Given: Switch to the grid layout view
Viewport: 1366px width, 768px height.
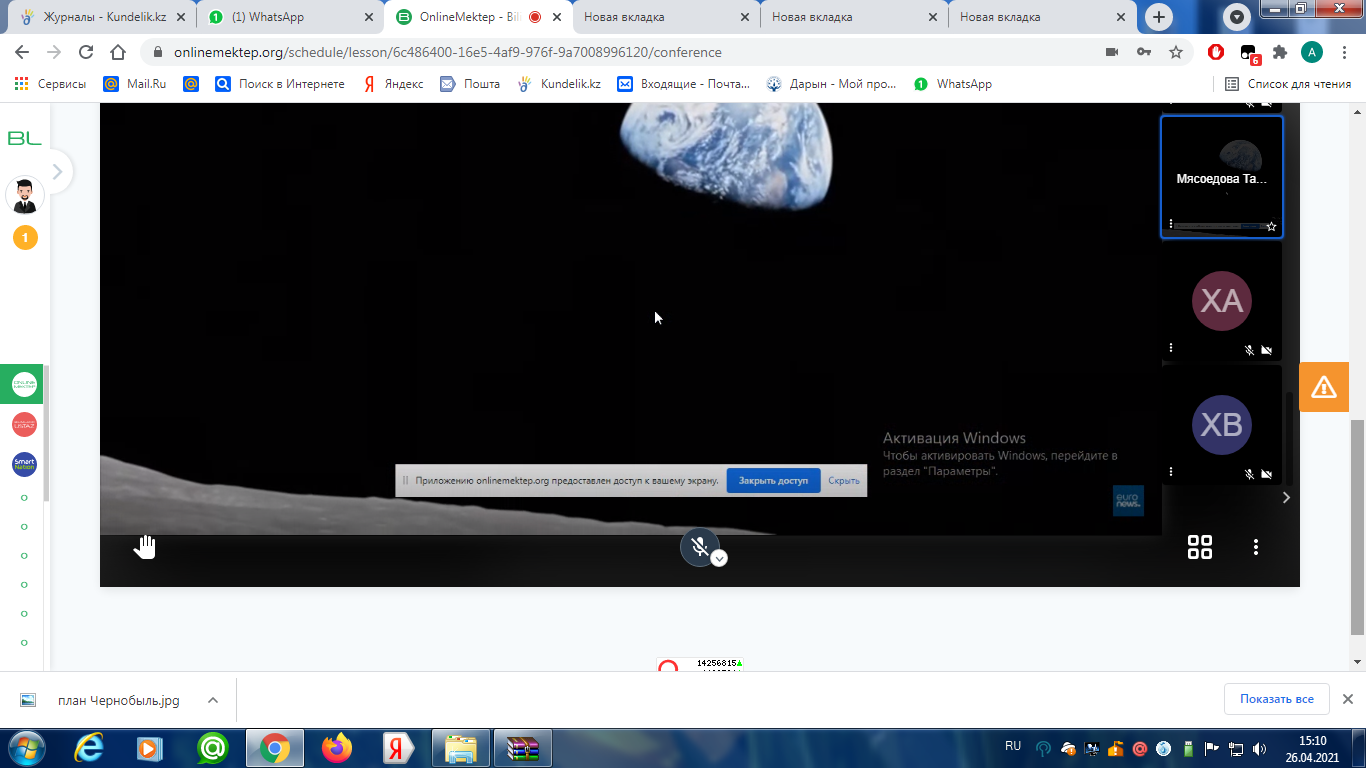Looking at the screenshot, I should tap(1199, 547).
